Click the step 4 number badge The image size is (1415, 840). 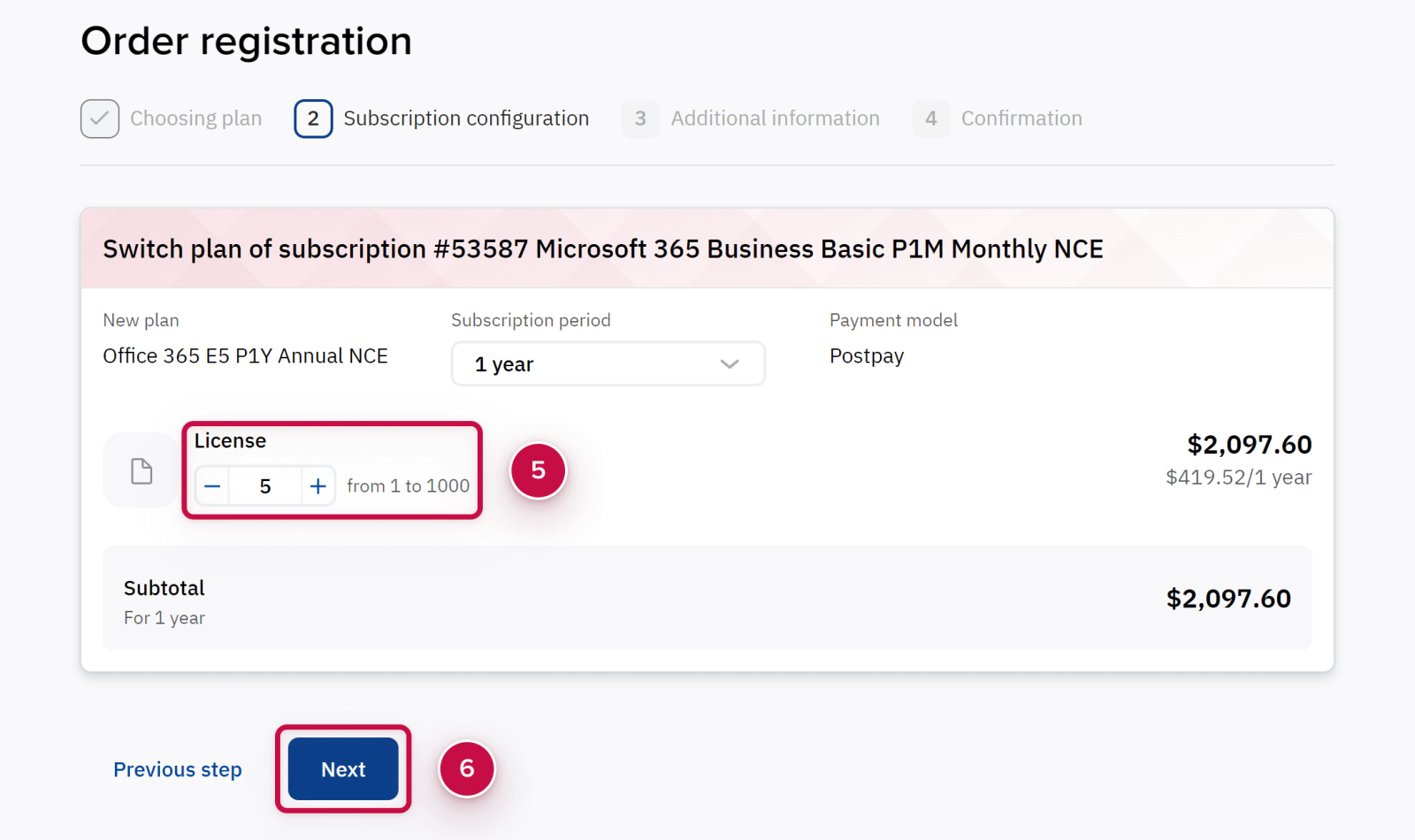point(930,118)
